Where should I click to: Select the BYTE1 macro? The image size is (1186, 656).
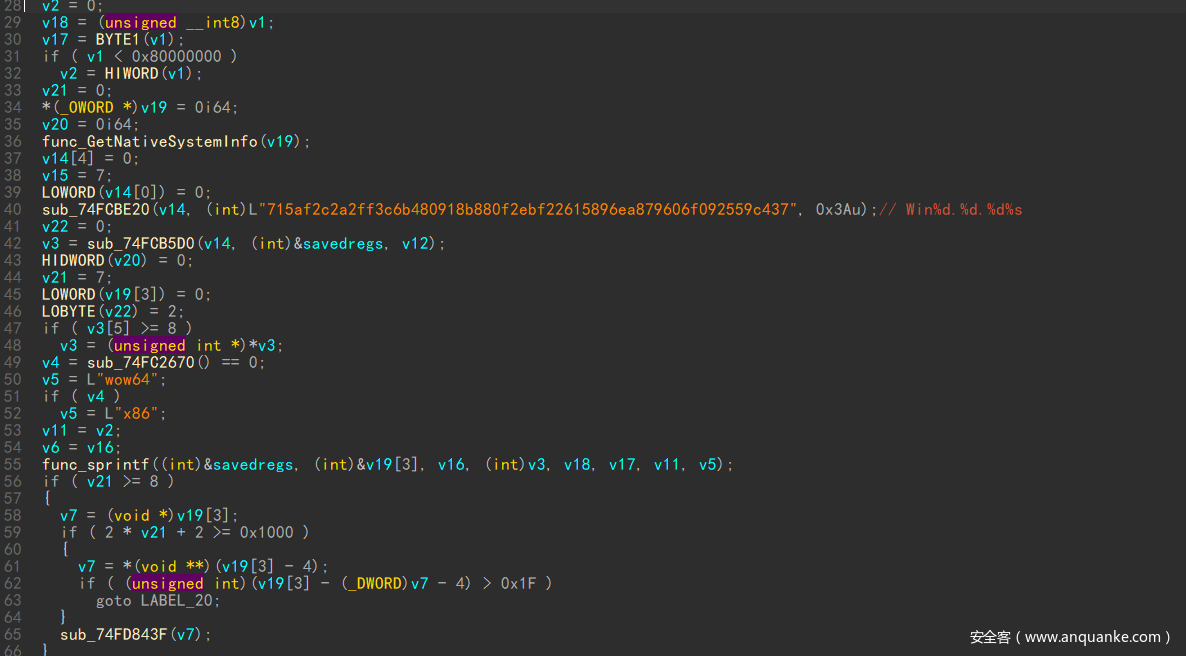117,39
